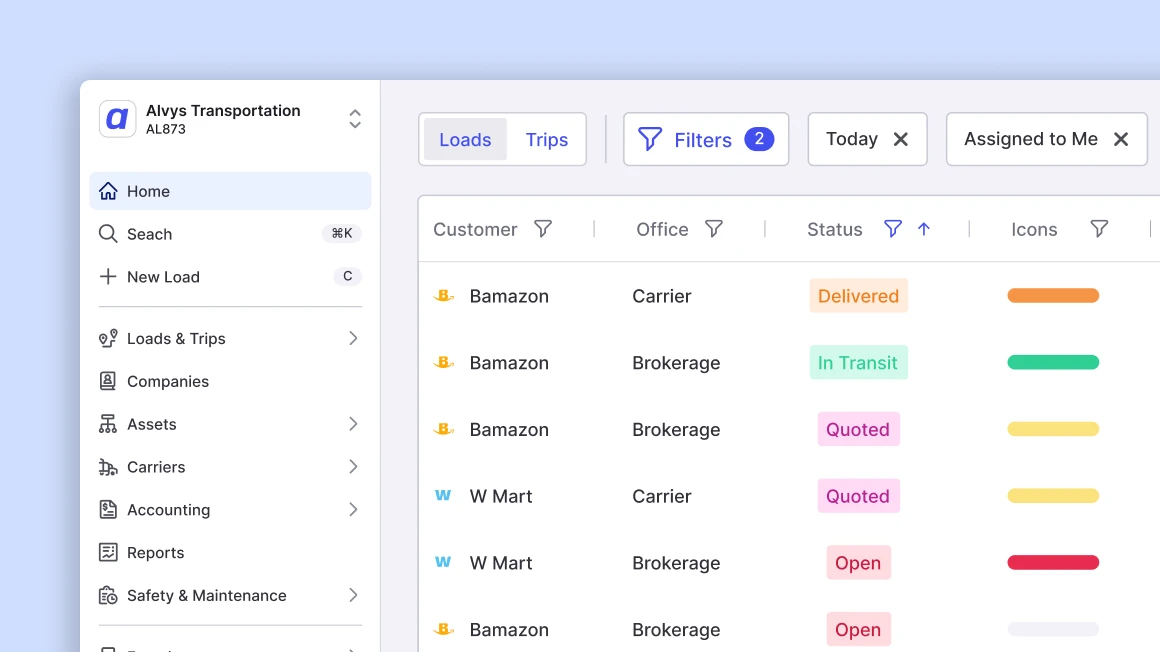Image resolution: width=1160 pixels, height=652 pixels.
Task: Click the ⌘K shortcut badge
Action: coord(342,234)
